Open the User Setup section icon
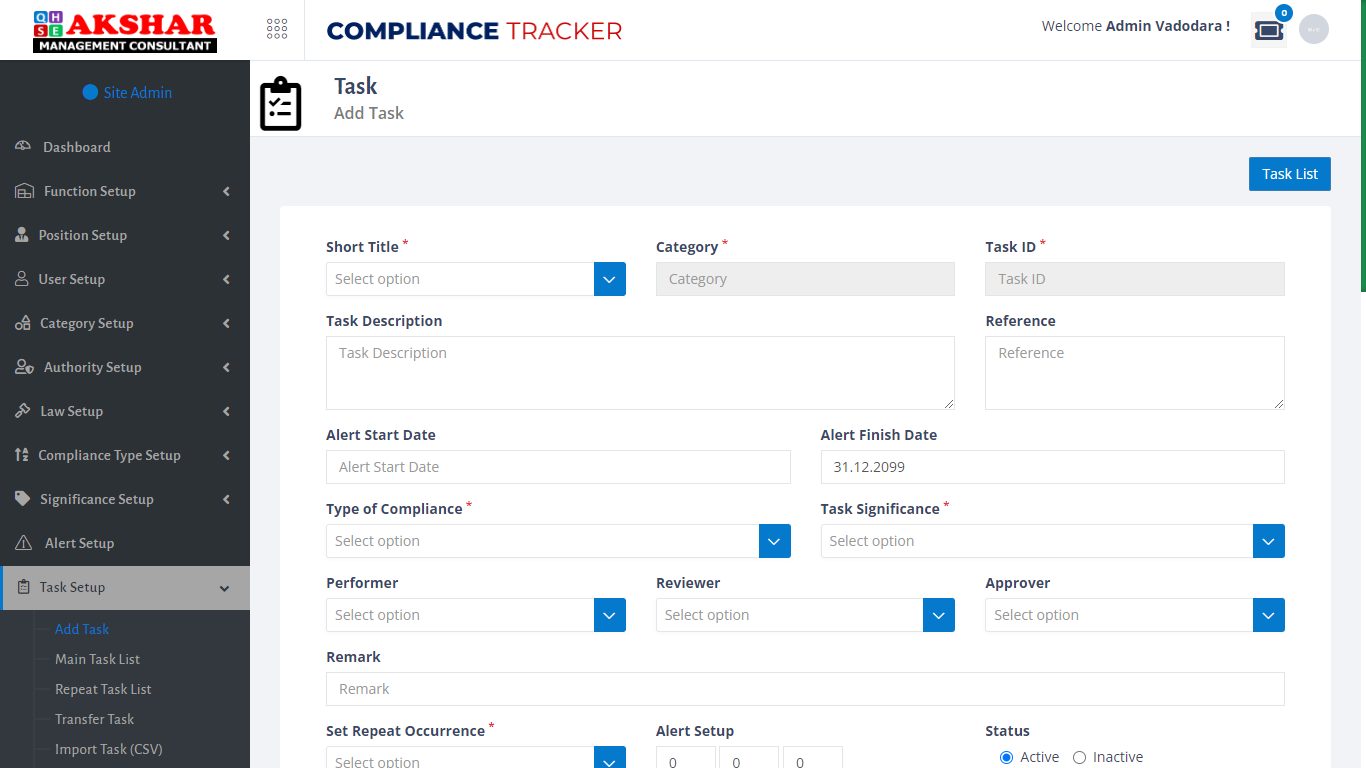This screenshot has height=768, width=1366. coord(22,279)
